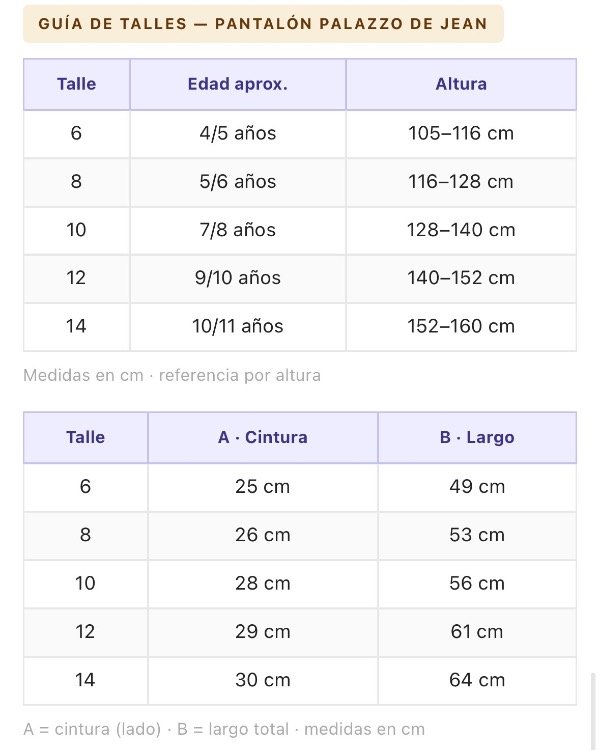600x750 pixels.
Task: Click the Medidas en cm reference note
Action: pyautogui.click(x=172, y=375)
